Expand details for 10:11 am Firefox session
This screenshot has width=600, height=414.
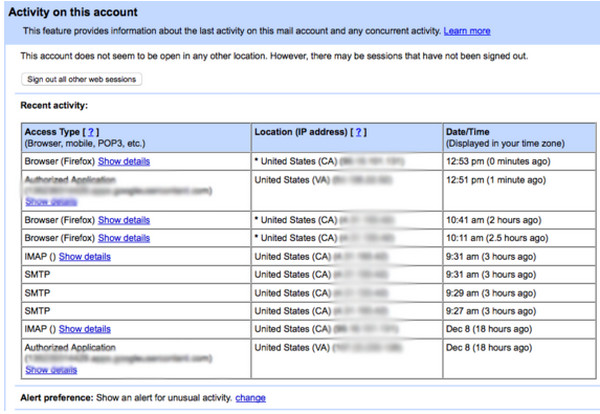pyautogui.click(x=124, y=238)
